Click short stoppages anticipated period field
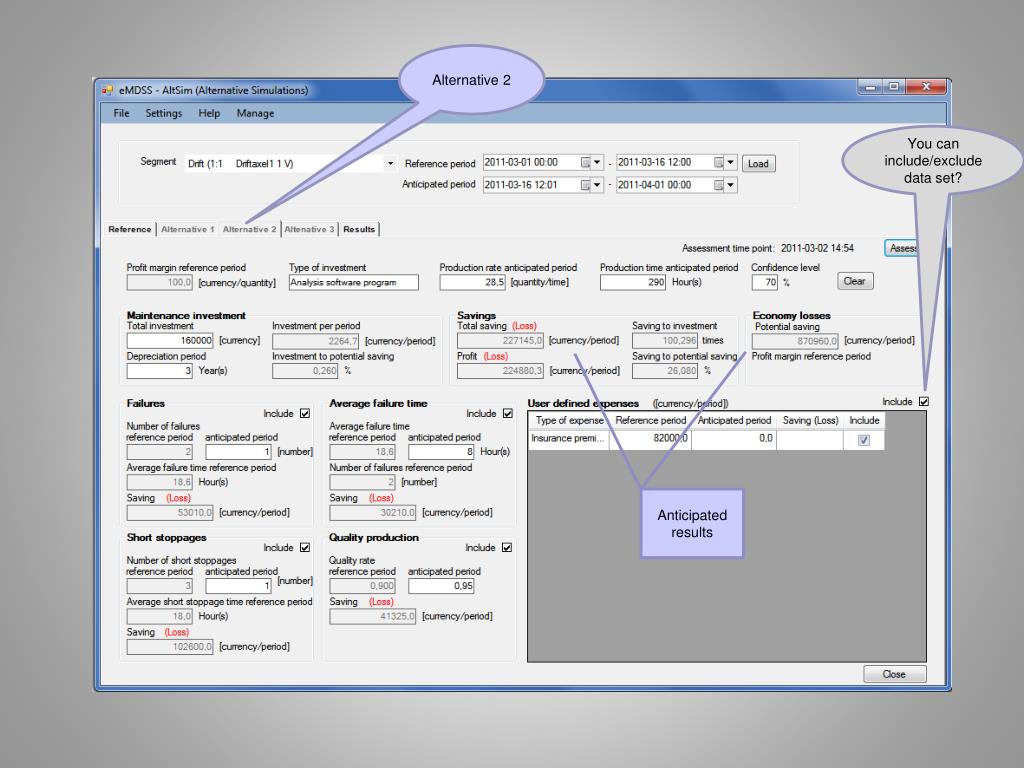The width and height of the screenshot is (1024, 768). point(238,585)
